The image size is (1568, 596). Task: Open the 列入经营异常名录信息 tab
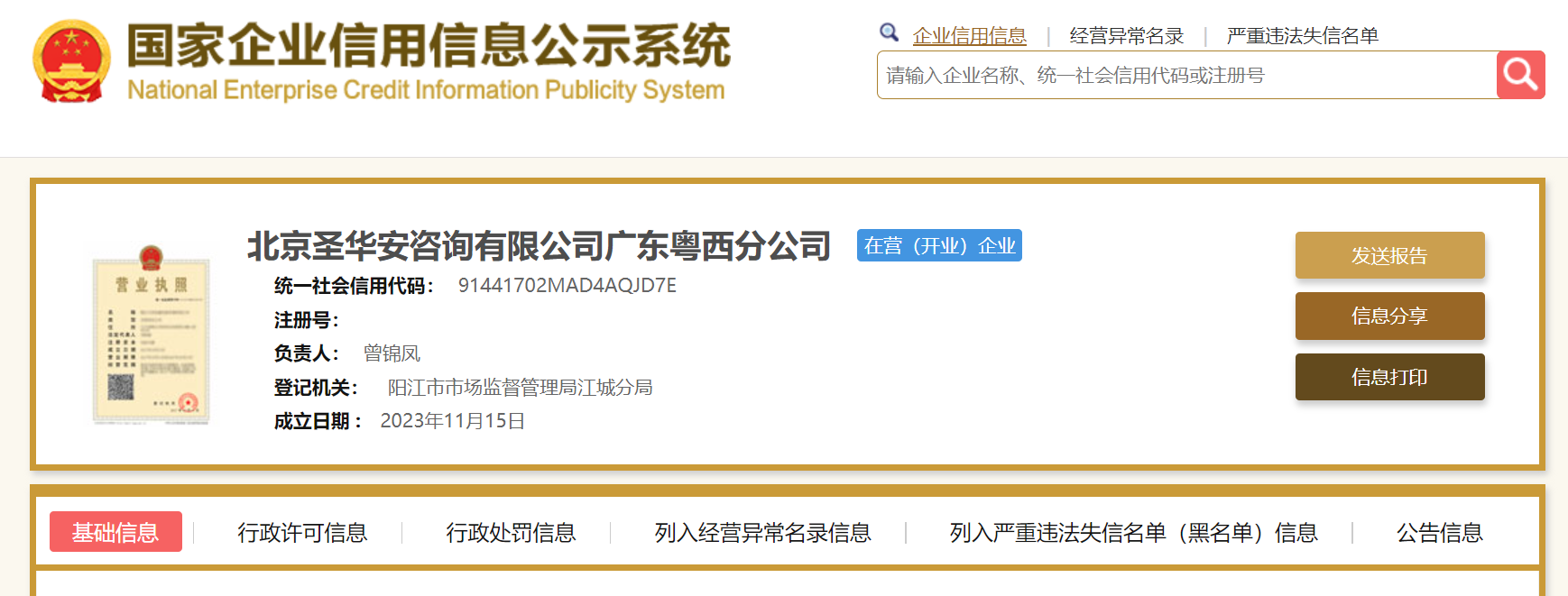pyautogui.click(x=762, y=533)
